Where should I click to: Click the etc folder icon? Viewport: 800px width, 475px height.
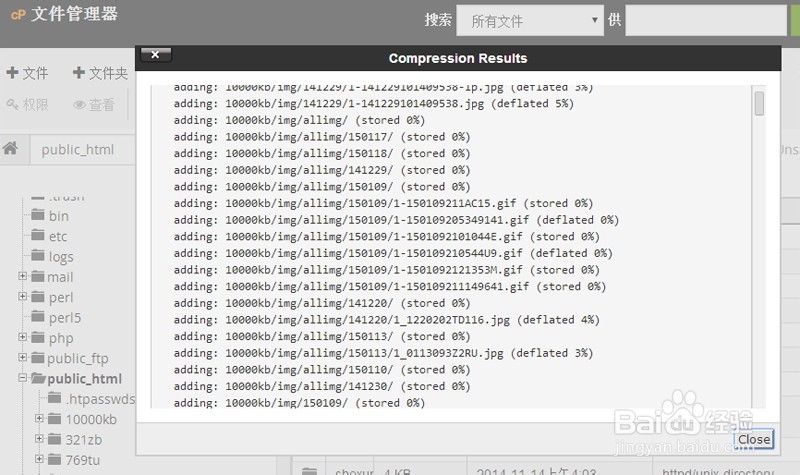pyautogui.click(x=38, y=235)
